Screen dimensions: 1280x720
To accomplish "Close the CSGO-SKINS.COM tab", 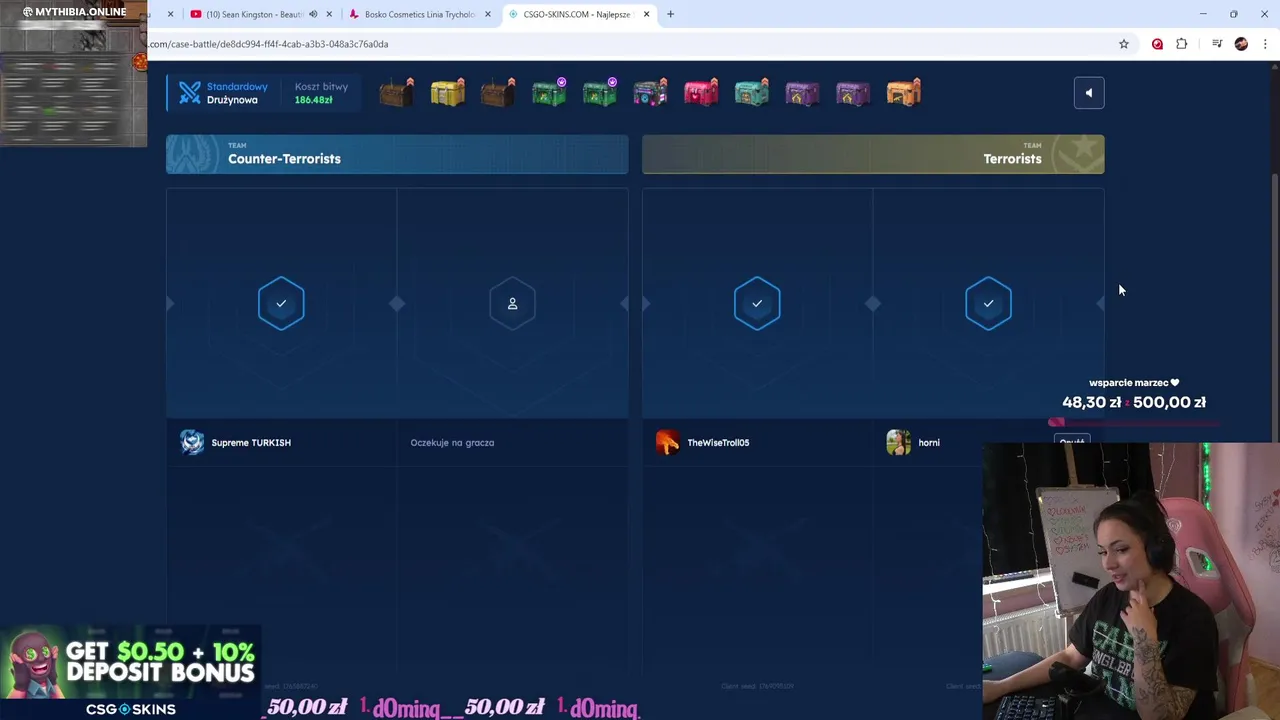I will (646, 14).
